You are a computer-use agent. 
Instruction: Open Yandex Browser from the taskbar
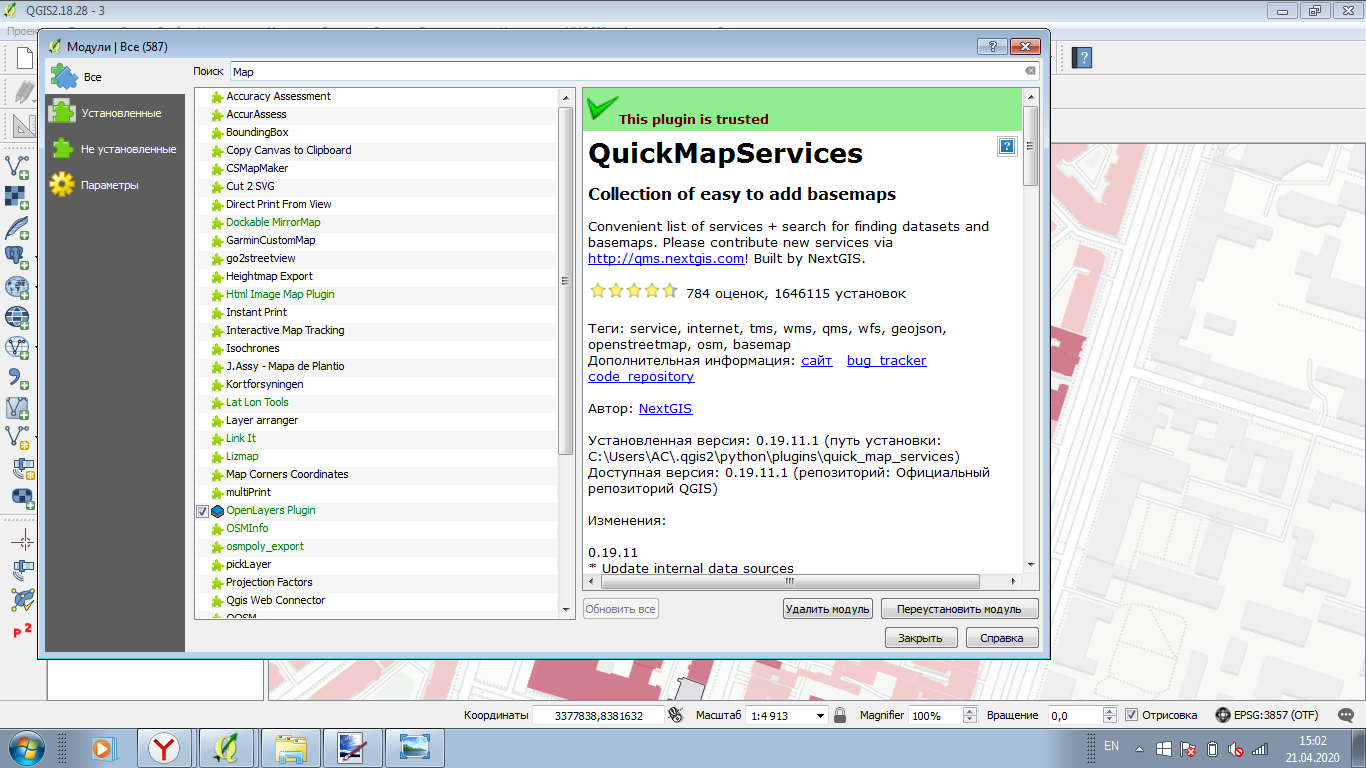163,747
